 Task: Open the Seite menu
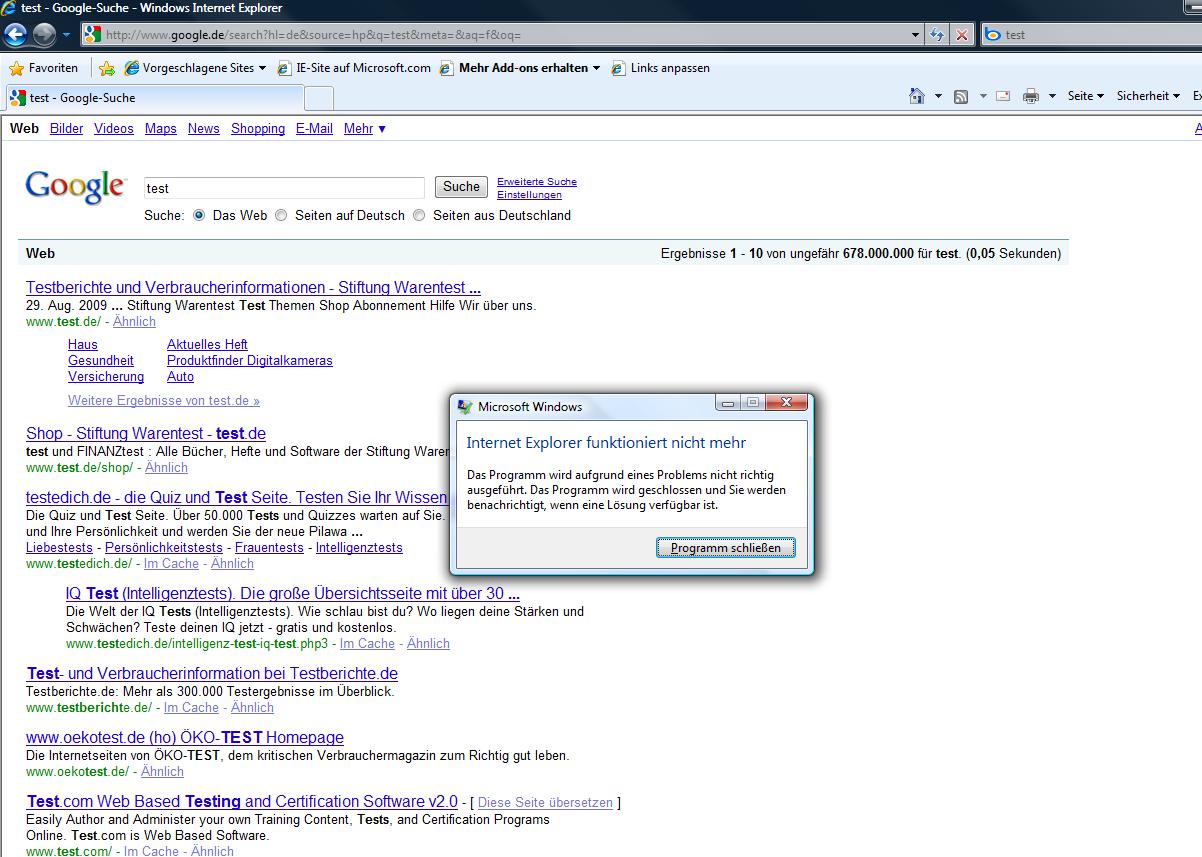[x=1086, y=96]
